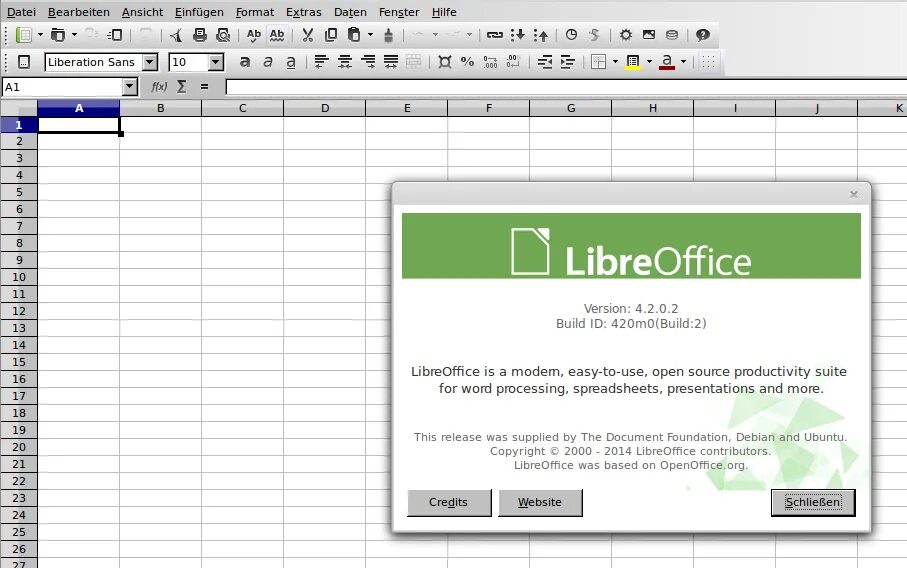
Task: Open the Einfügen menu
Action: (199, 12)
